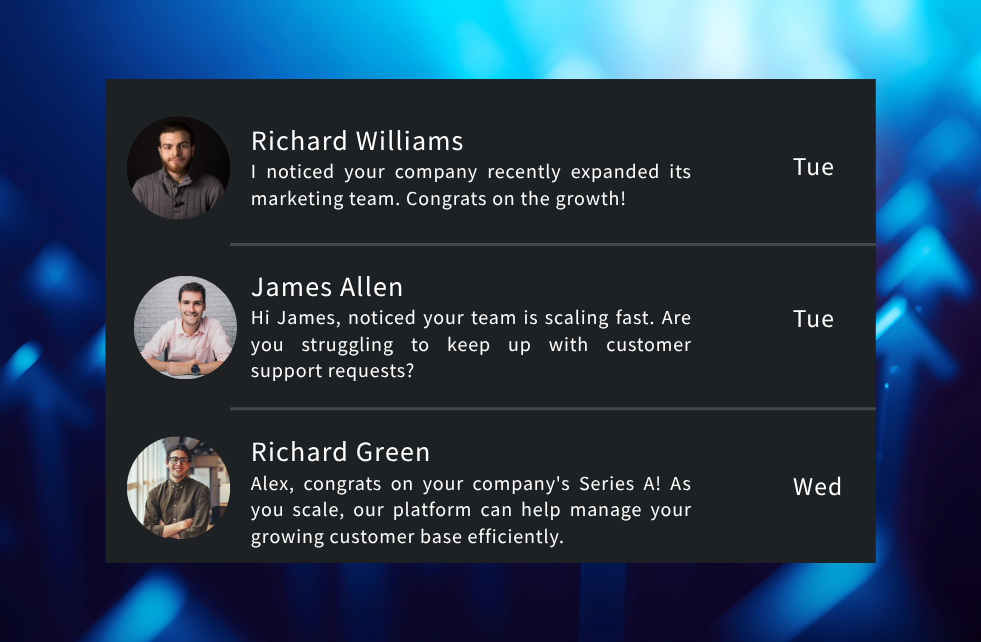This screenshot has width=981, height=642.
Task: Click the James Allen contact name
Action: tap(327, 287)
